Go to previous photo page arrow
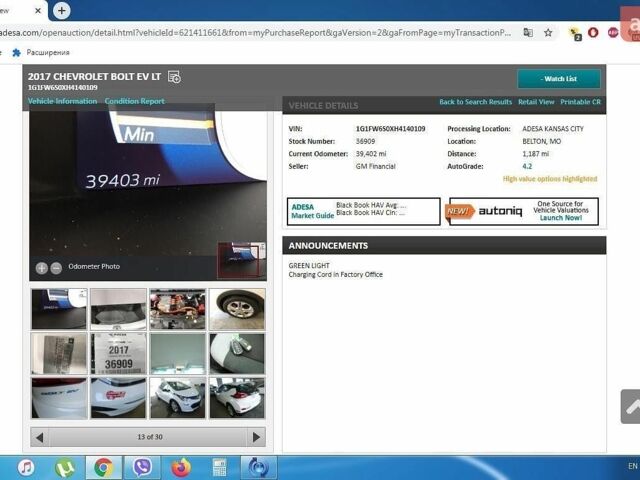This screenshot has width=640, height=480. (x=40, y=438)
